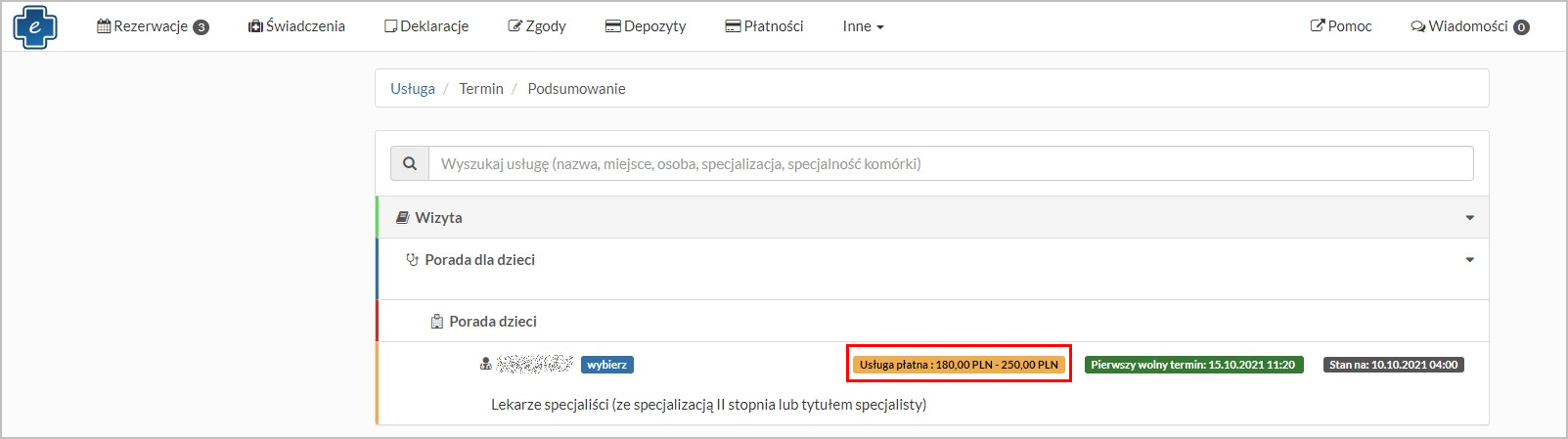This screenshot has height=439, width=1568.
Task: Click the book icon next to Wizyta
Action: click(402, 217)
